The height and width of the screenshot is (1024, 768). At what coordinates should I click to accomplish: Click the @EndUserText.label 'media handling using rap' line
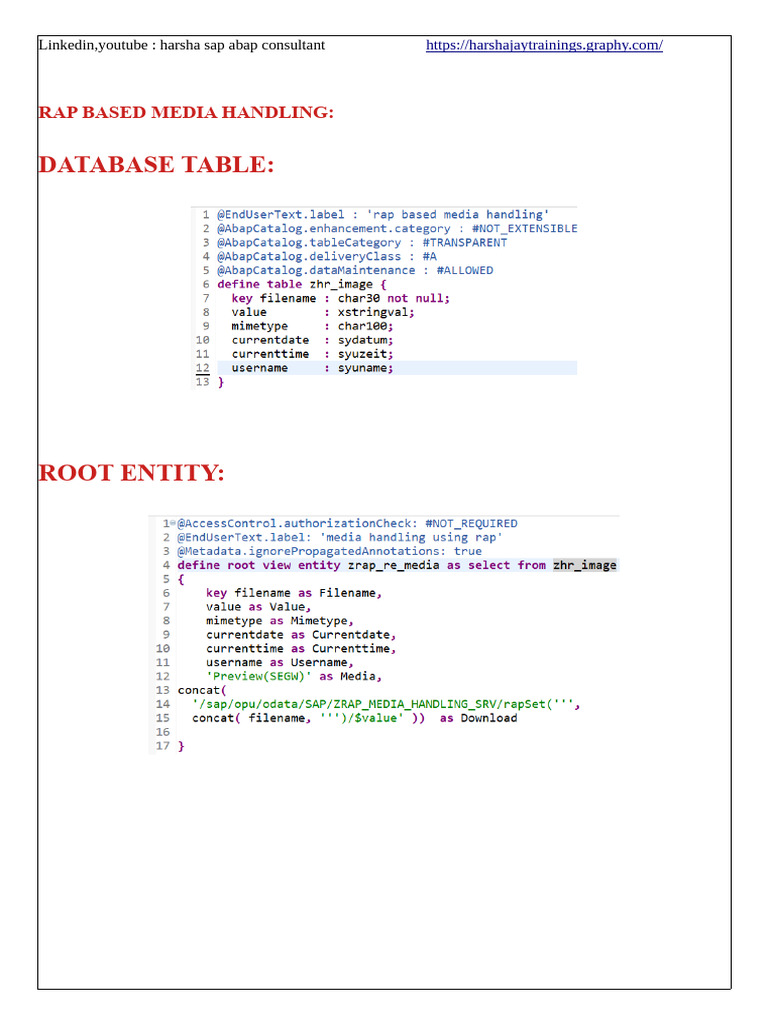click(x=340, y=537)
